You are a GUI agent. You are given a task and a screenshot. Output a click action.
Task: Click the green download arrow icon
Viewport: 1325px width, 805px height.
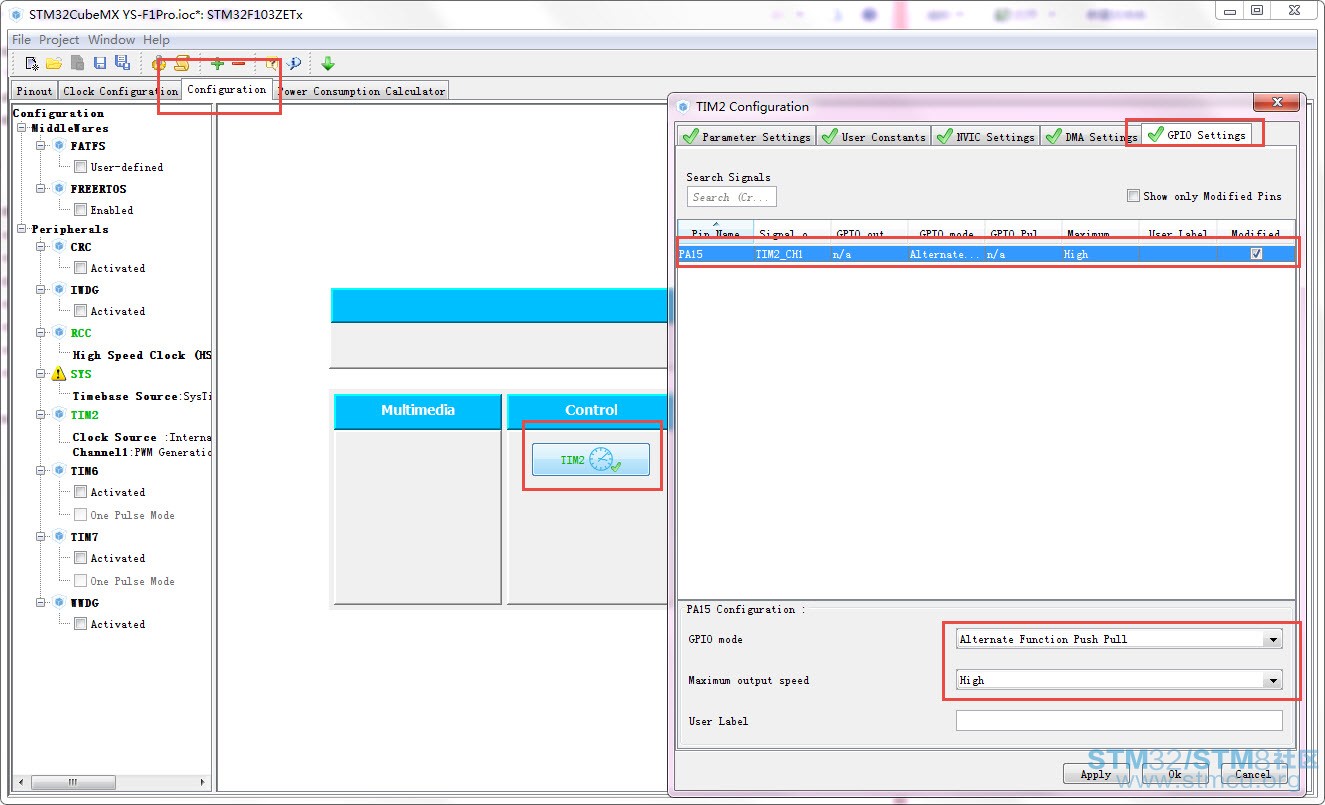328,63
